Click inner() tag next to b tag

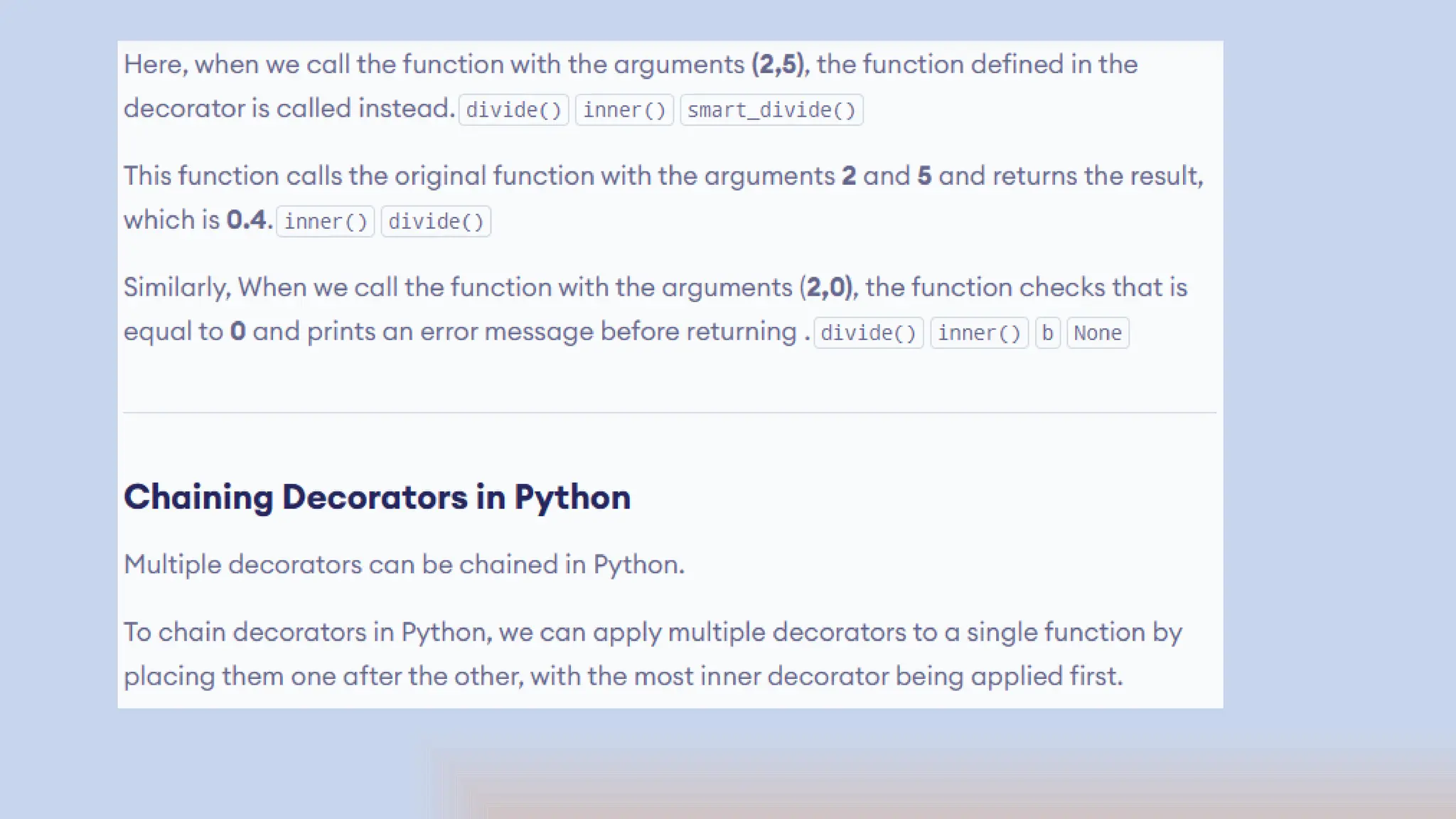pos(979,333)
